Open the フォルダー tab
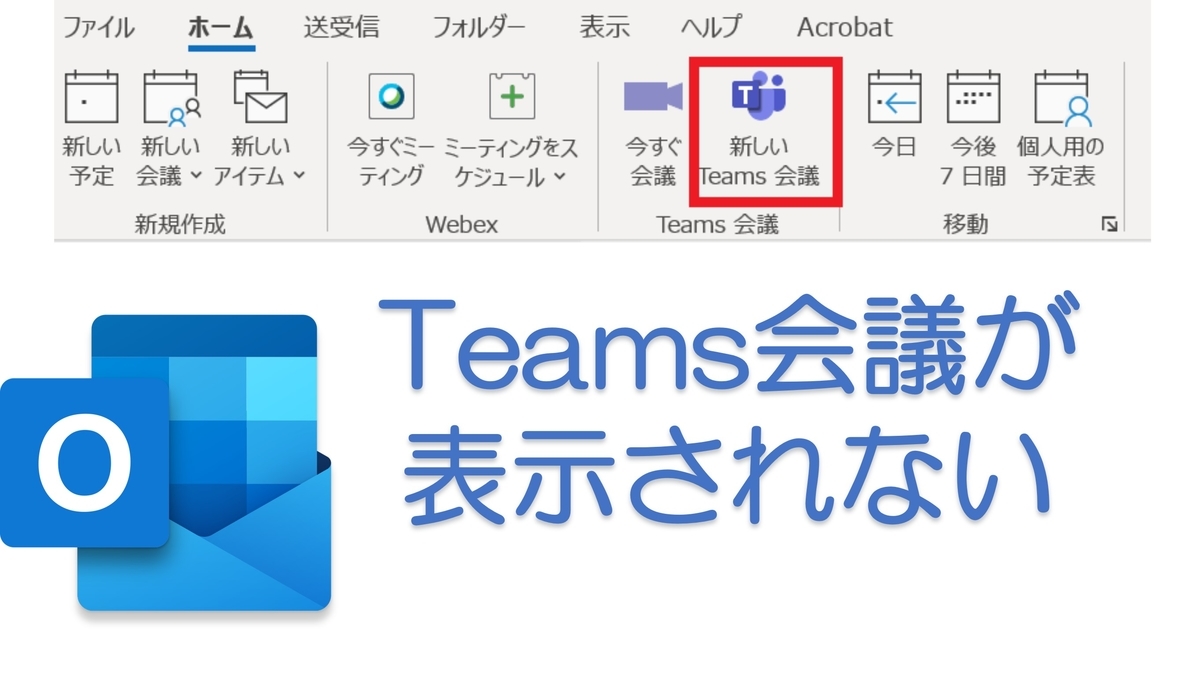 point(479,27)
